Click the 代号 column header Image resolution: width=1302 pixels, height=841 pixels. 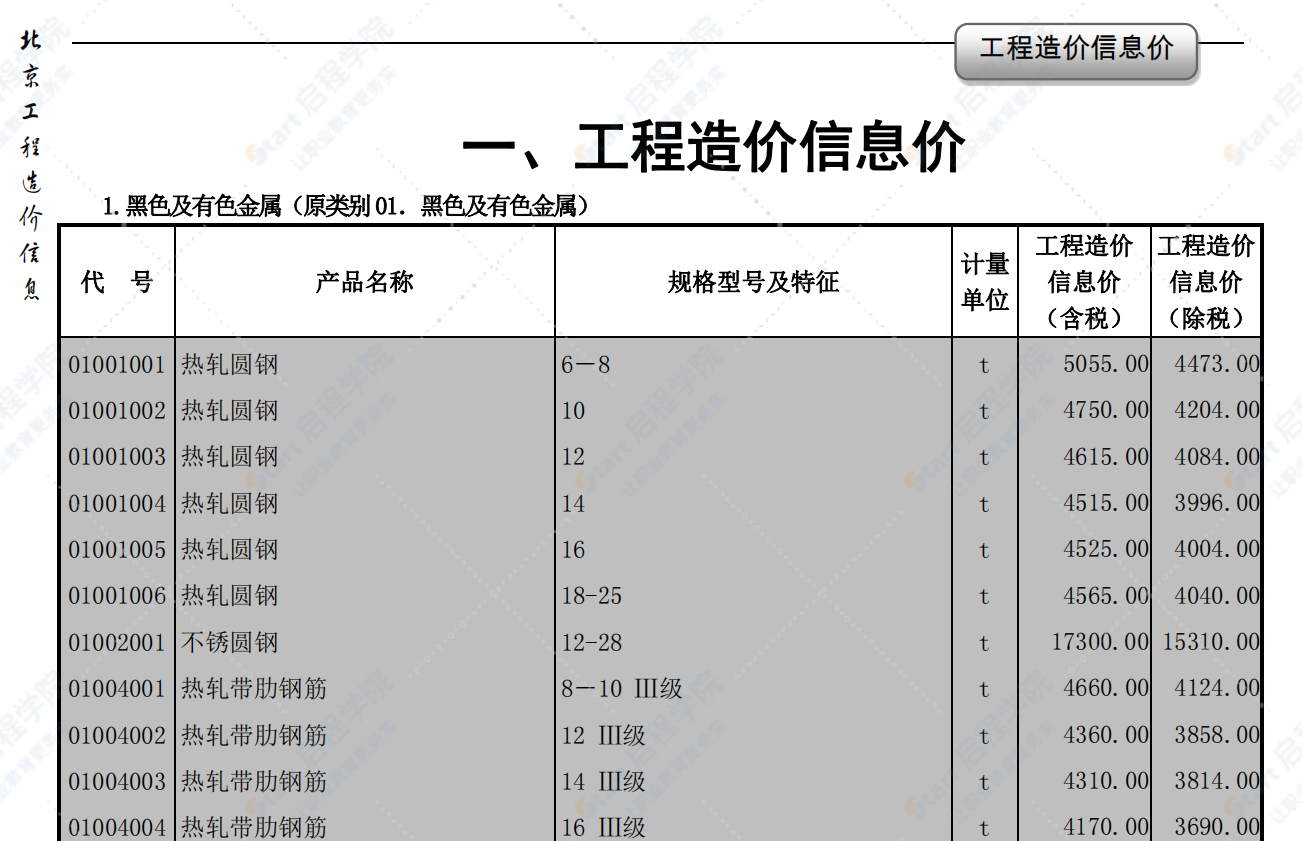pos(117,282)
